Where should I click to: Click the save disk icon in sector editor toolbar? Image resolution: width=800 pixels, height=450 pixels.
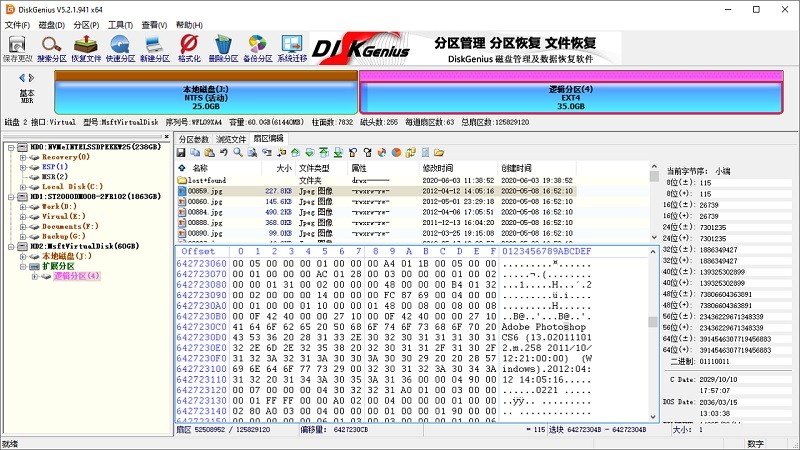point(182,152)
